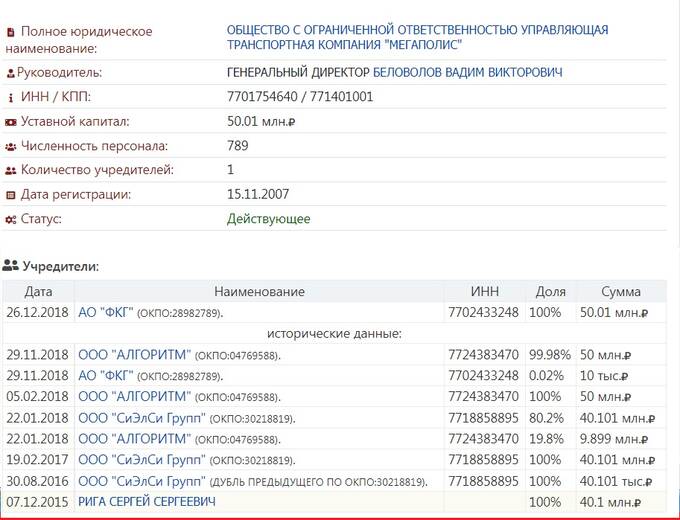Click the group icon beside Численность персонала

[x=10, y=147]
